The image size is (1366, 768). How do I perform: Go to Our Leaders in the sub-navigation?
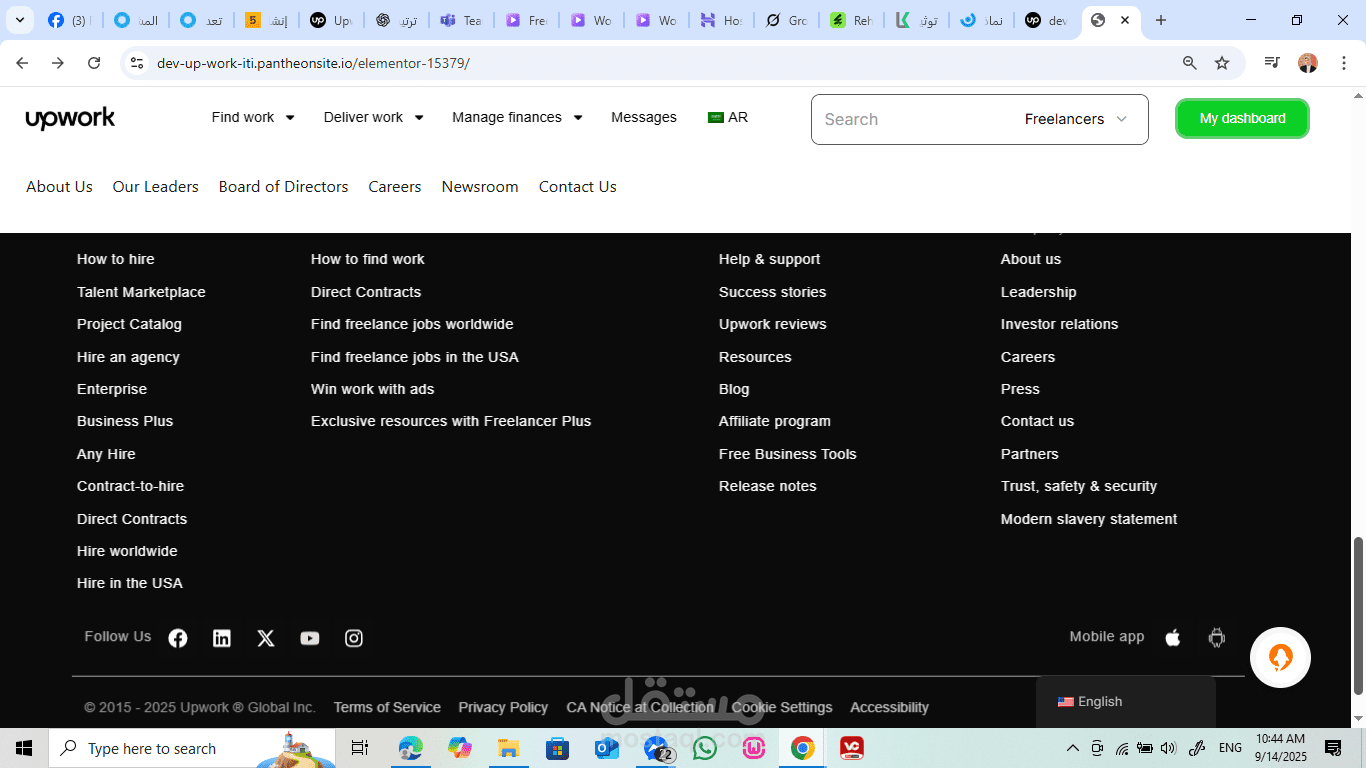(155, 187)
